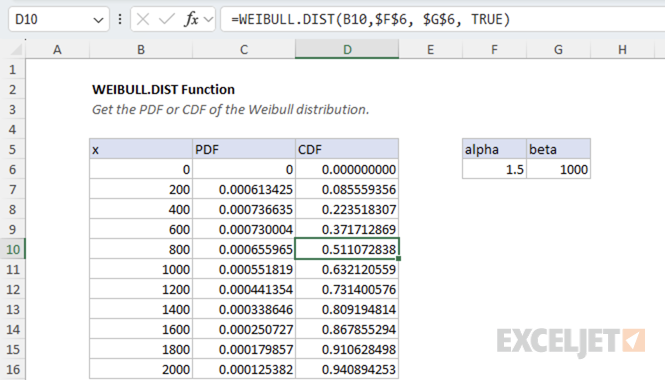Expand the Name Box dropdown arrow
This screenshot has width=665, height=380.
[98, 20]
